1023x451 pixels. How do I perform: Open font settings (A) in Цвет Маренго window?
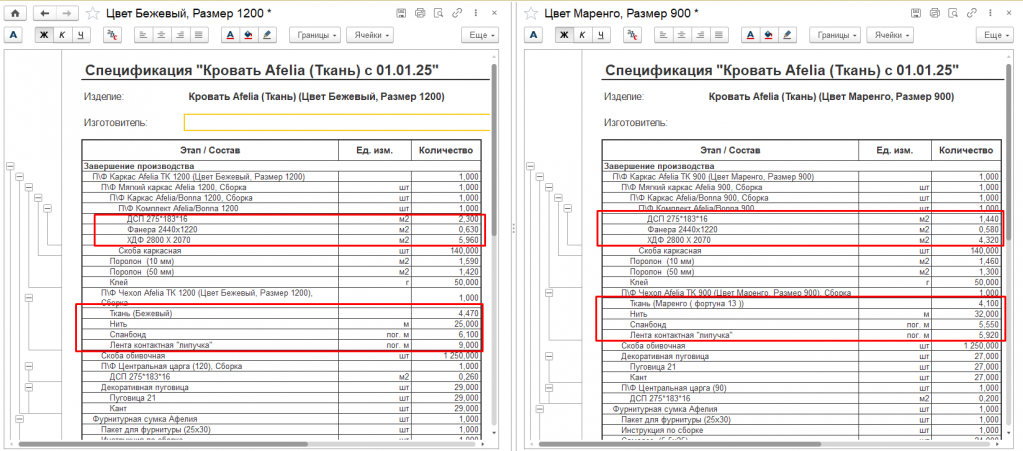[534, 35]
